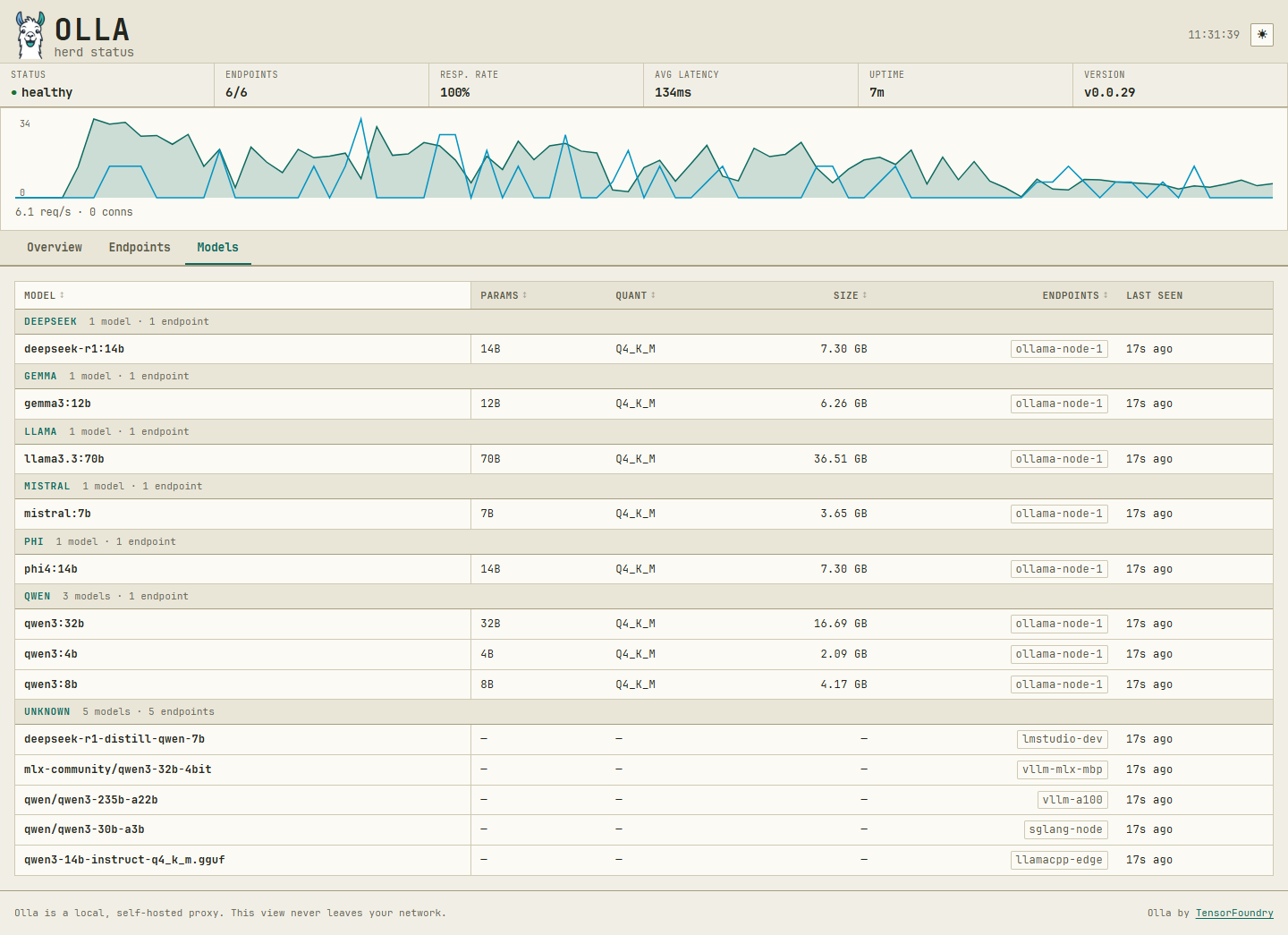Click the qwen3:4b model name
The width and height of the screenshot is (1288, 935).
point(51,654)
